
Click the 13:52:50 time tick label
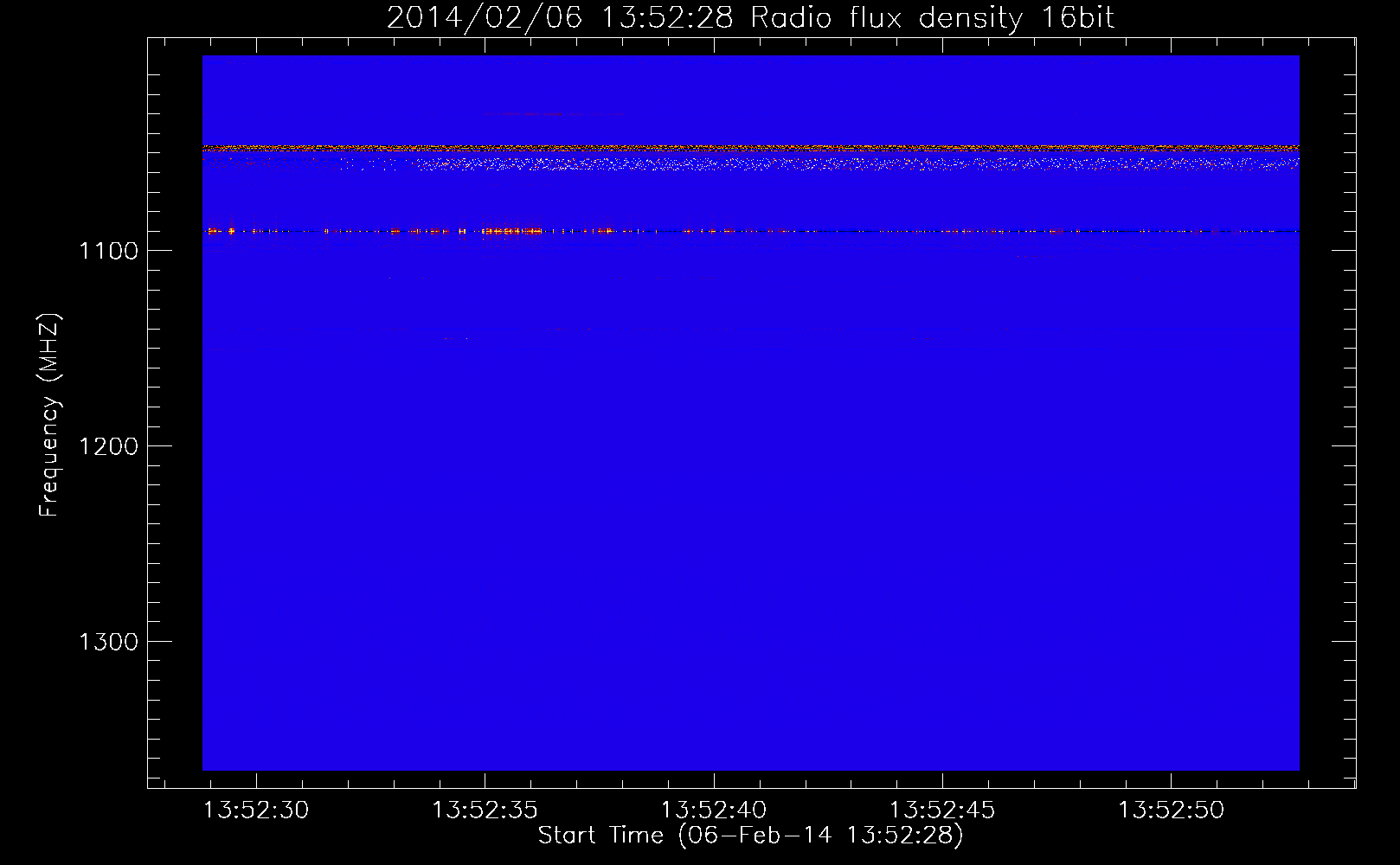[1172, 811]
